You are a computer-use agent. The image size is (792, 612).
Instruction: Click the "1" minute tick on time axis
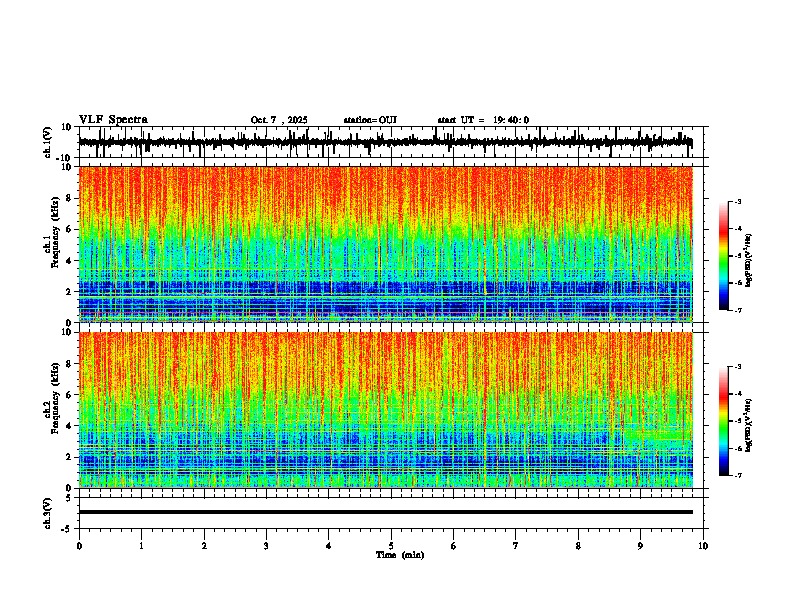point(141,546)
